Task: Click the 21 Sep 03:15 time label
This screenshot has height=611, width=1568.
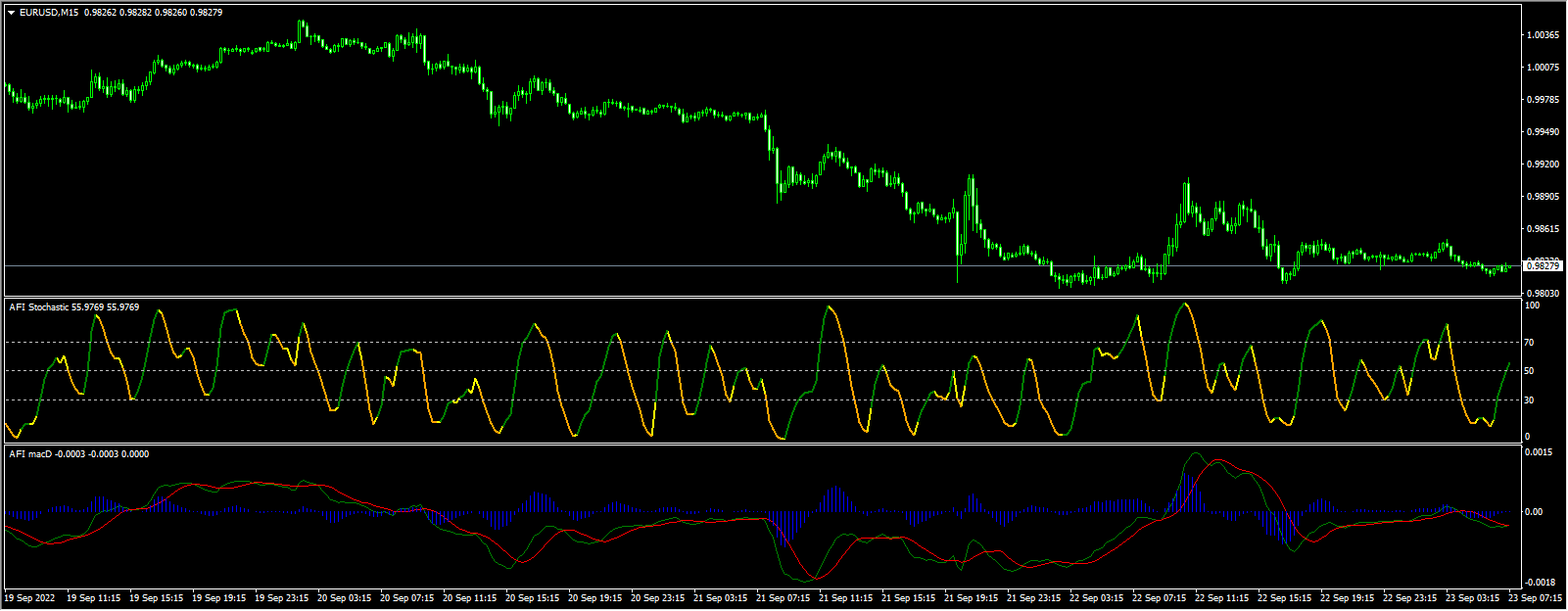Action: (x=722, y=597)
